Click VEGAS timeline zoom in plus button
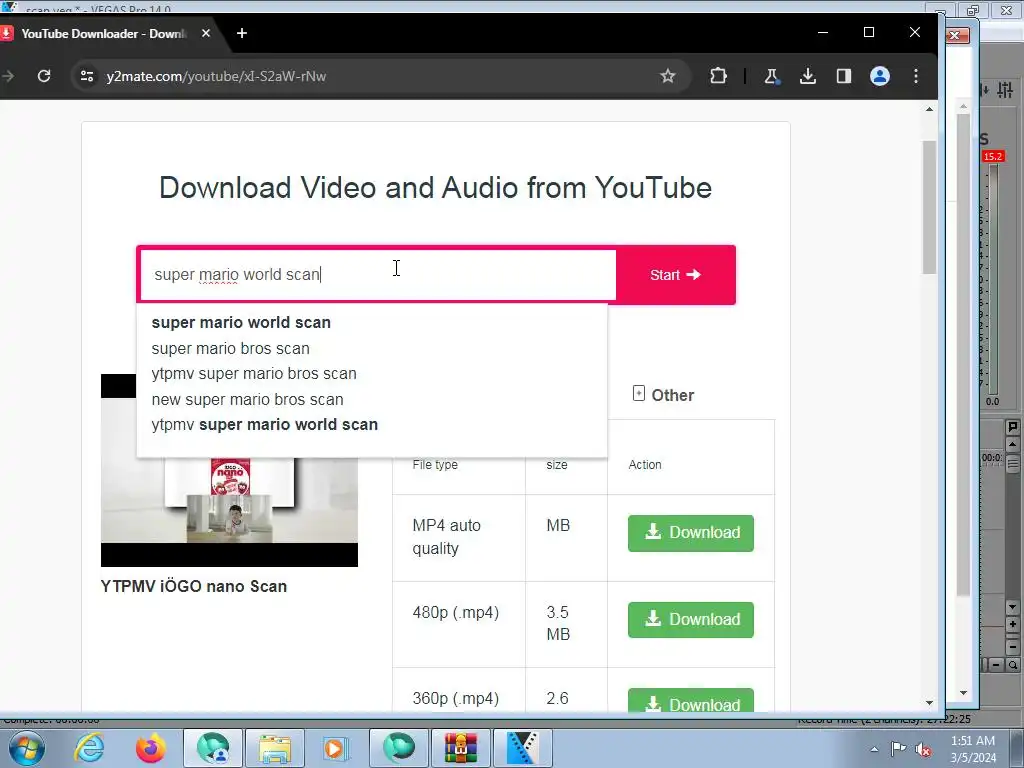 [1012, 625]
